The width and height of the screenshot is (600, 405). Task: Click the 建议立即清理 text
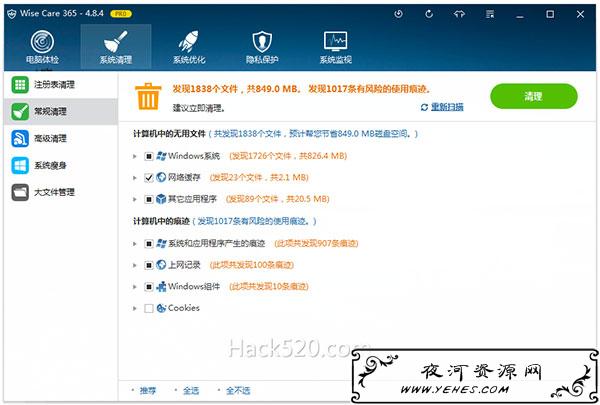click(199, 108)
